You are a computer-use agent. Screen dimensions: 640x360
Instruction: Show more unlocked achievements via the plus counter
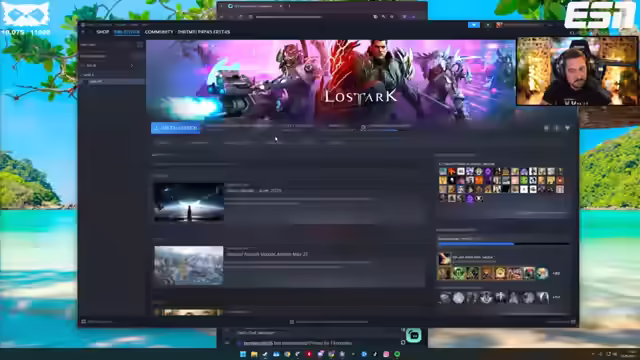coord(556,273)
